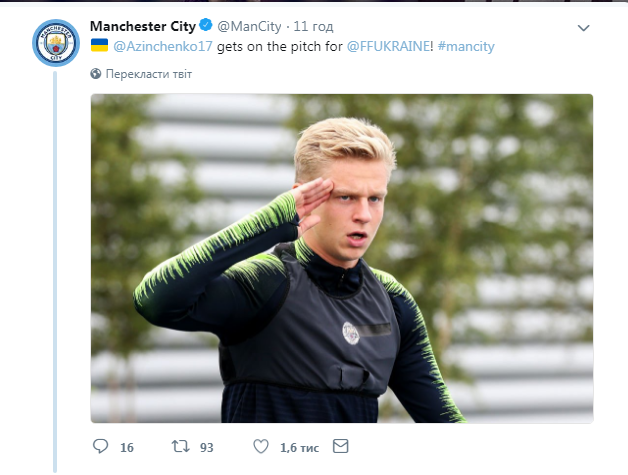Click the retweet count 93
The image size is (628, 475).
tap(208, 447)
